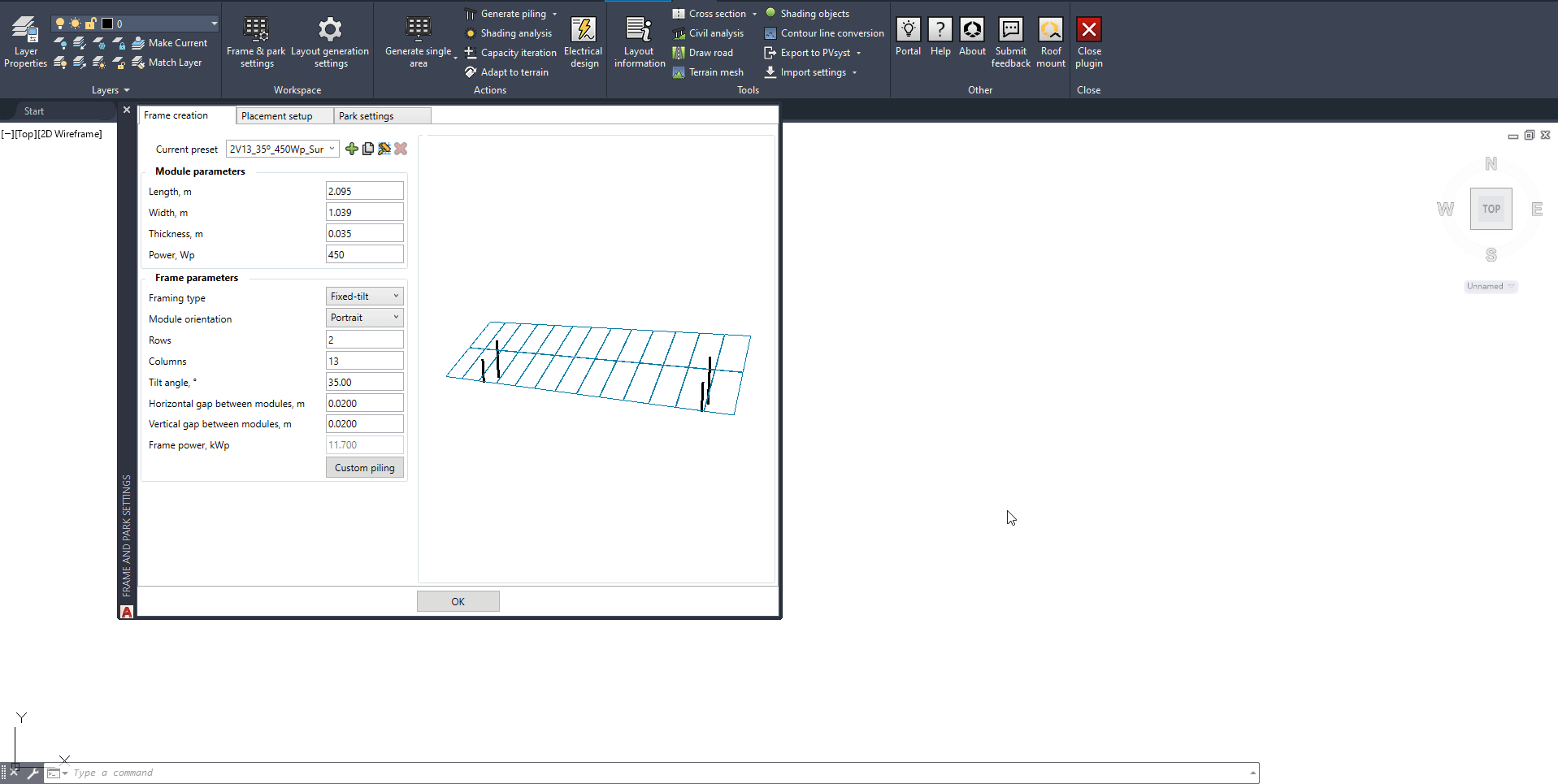
Task: Click Make Current layer button
Action: pyautogui.click(x=170, y=43)
